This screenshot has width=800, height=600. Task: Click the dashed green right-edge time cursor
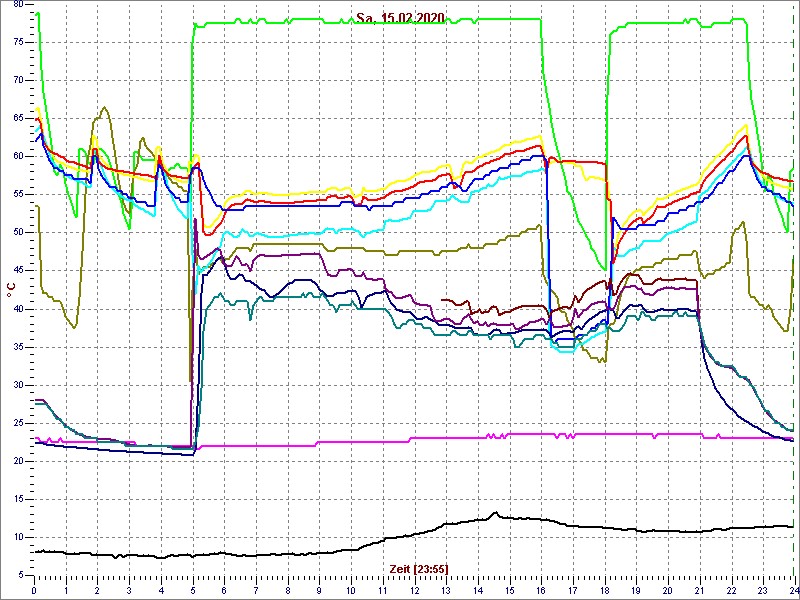coord(793,300)
